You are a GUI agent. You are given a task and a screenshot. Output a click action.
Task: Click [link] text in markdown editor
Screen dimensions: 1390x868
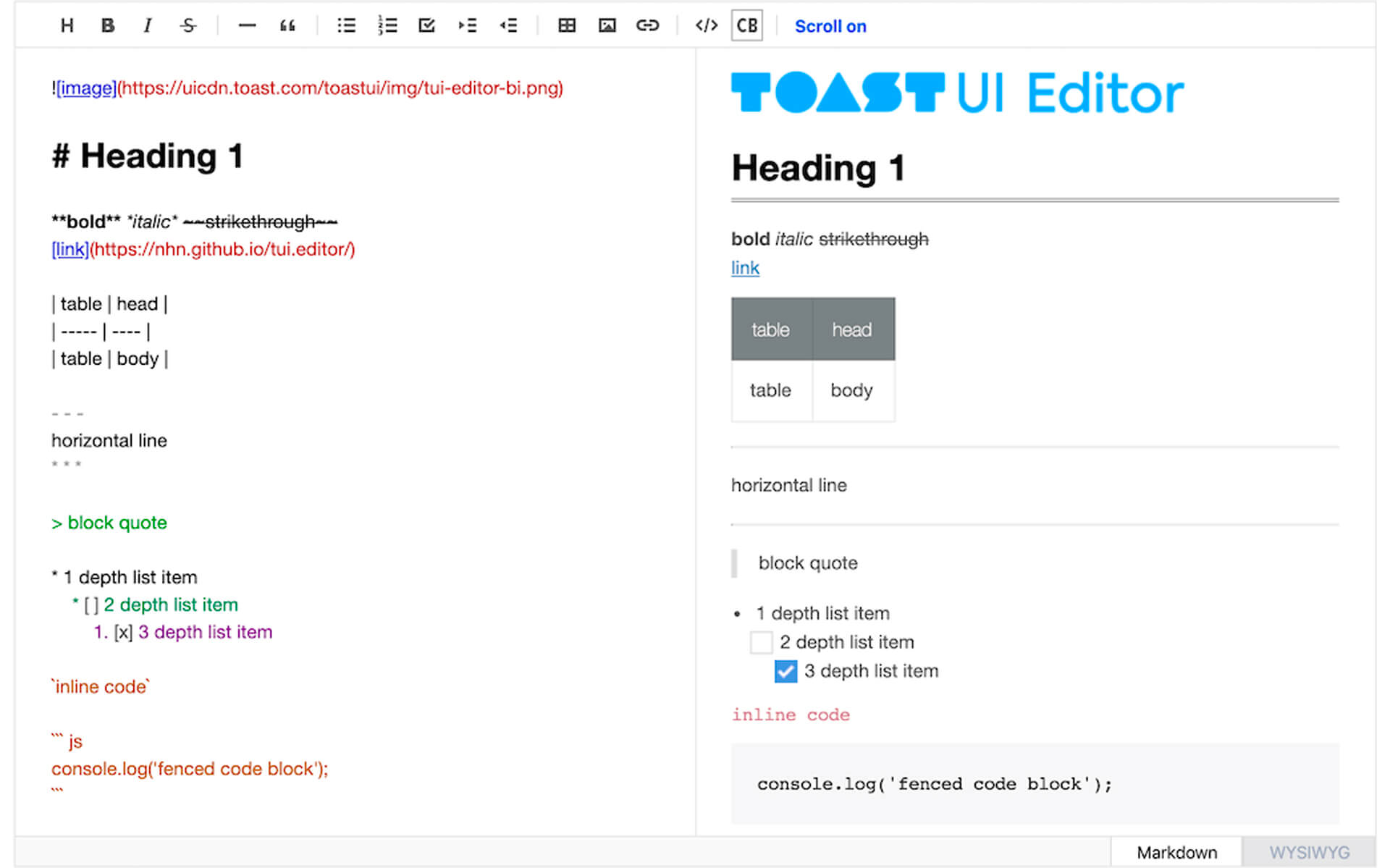[70, 249]
